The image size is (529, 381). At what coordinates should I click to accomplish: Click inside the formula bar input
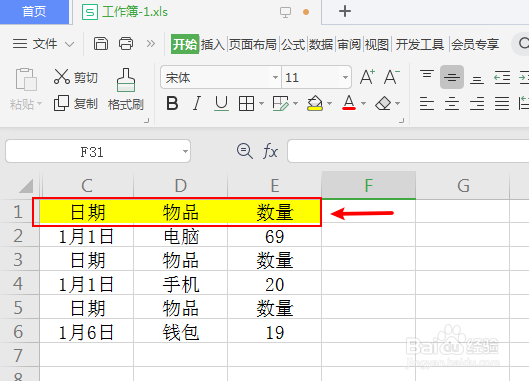[408, 151]
